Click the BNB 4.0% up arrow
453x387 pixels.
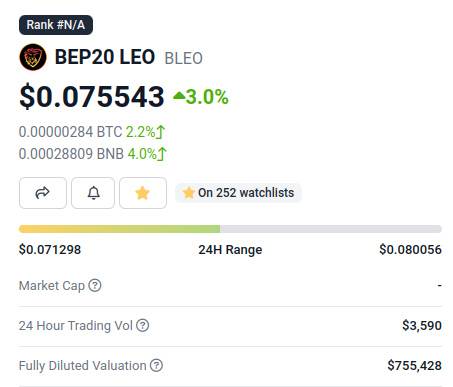tap(162, 154)
